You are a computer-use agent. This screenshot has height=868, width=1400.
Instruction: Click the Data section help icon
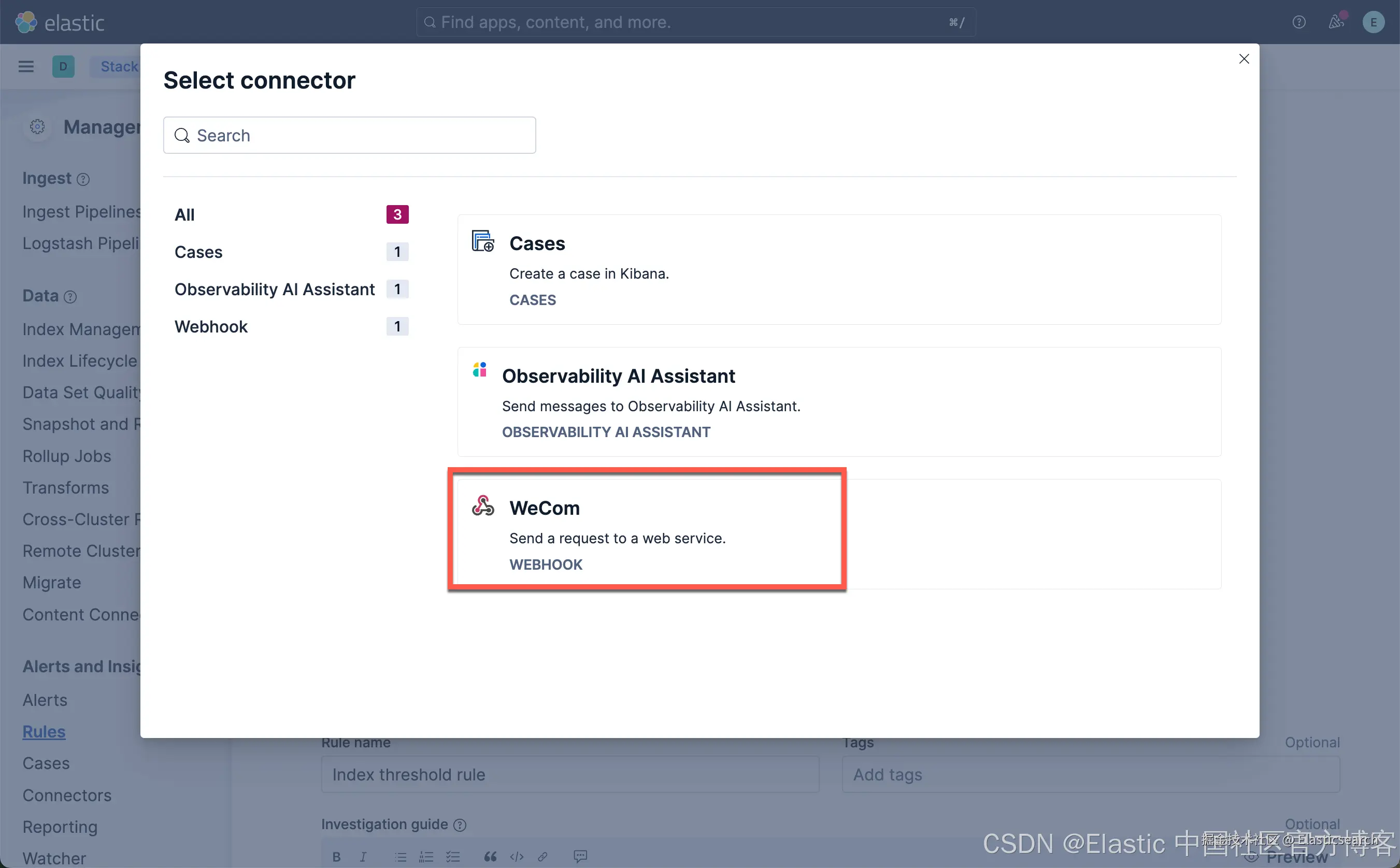pos(70,297)
